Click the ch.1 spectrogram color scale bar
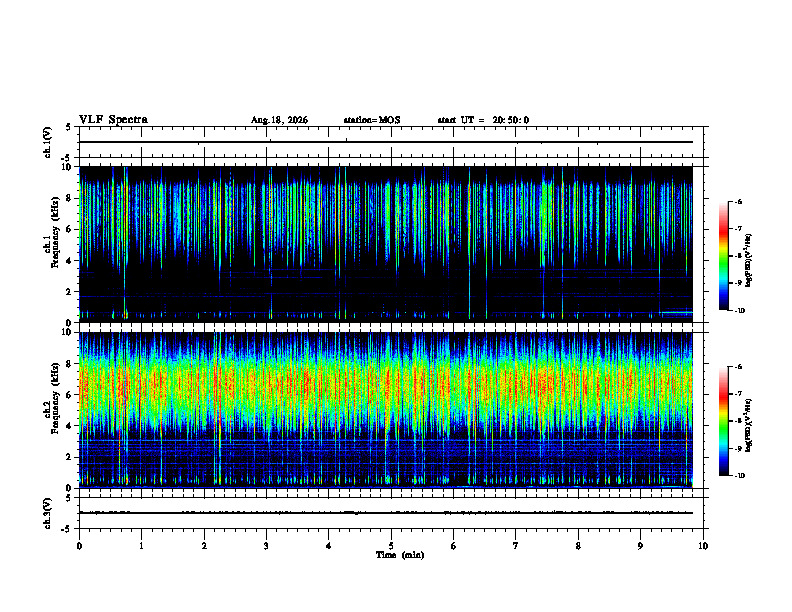Viewport: 792px width, 612px height. pyautogui.click(x=723, y=256)
